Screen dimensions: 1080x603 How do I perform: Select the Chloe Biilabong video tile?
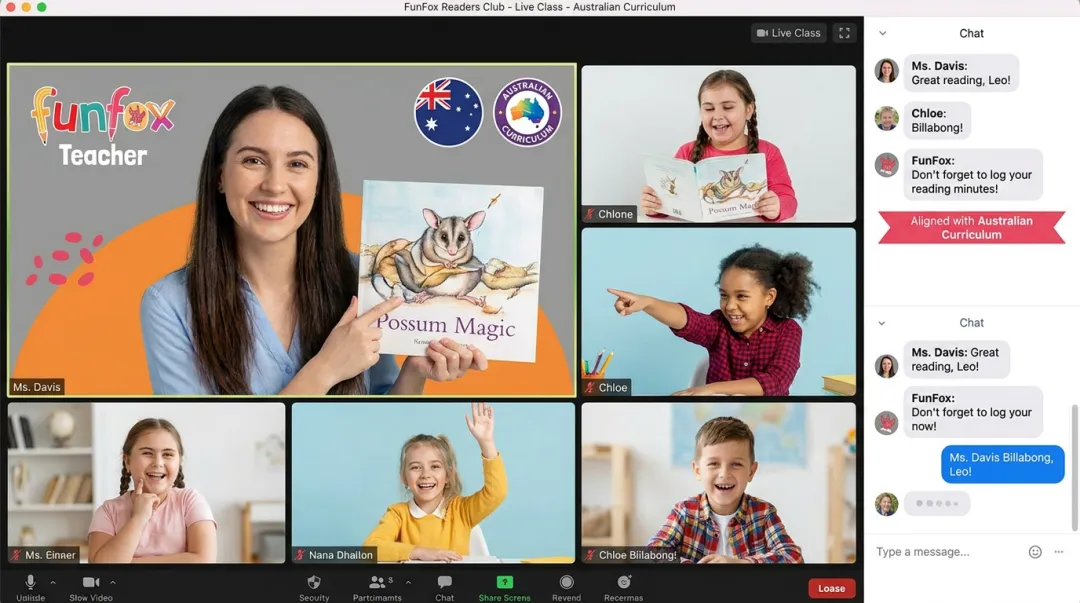tap(718, 482)
